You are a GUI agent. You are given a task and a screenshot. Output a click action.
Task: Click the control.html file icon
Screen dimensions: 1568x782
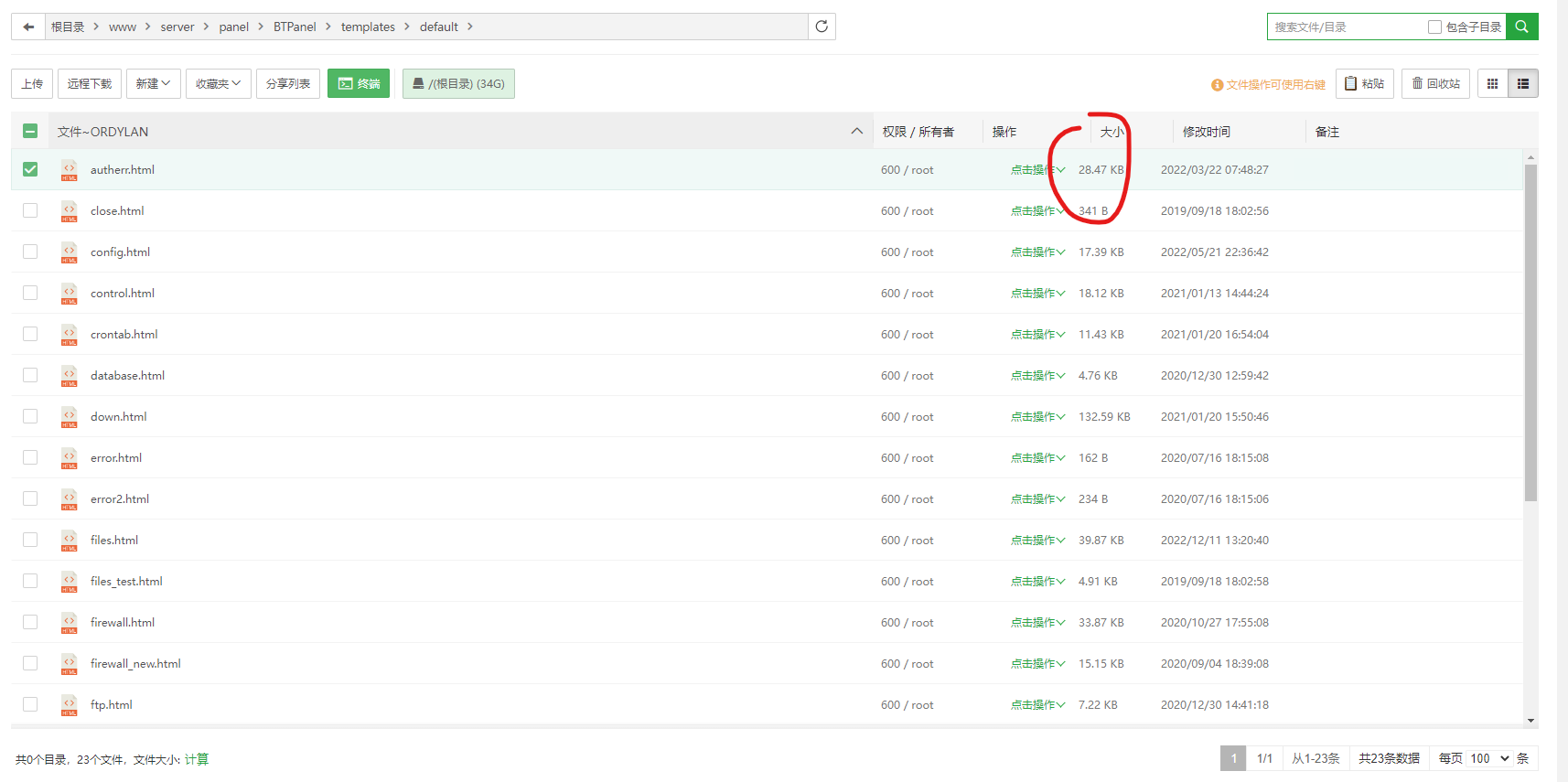click(x=70, y=294)
